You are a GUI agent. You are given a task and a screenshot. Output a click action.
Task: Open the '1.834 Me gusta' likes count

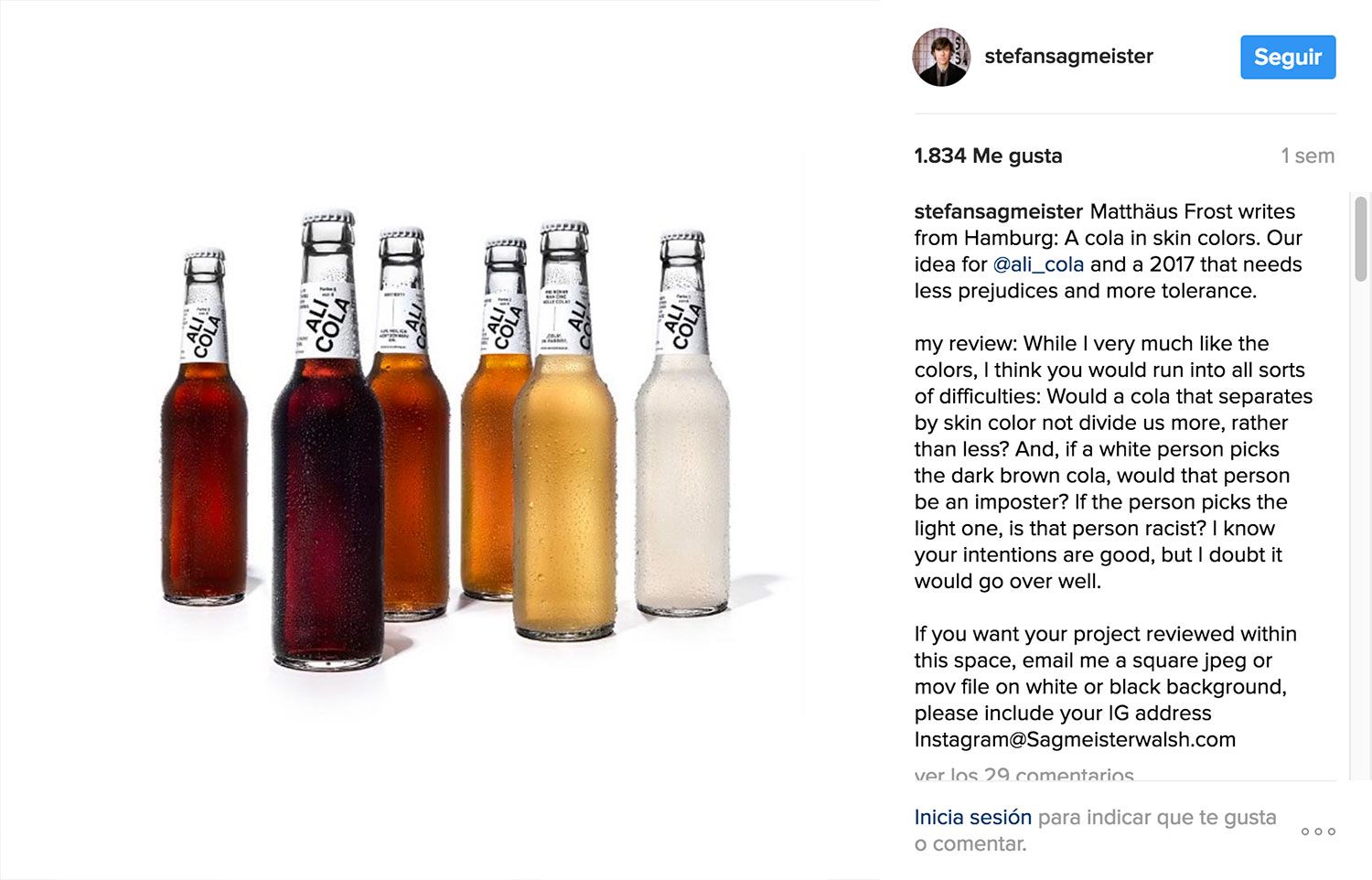(988, 156)
